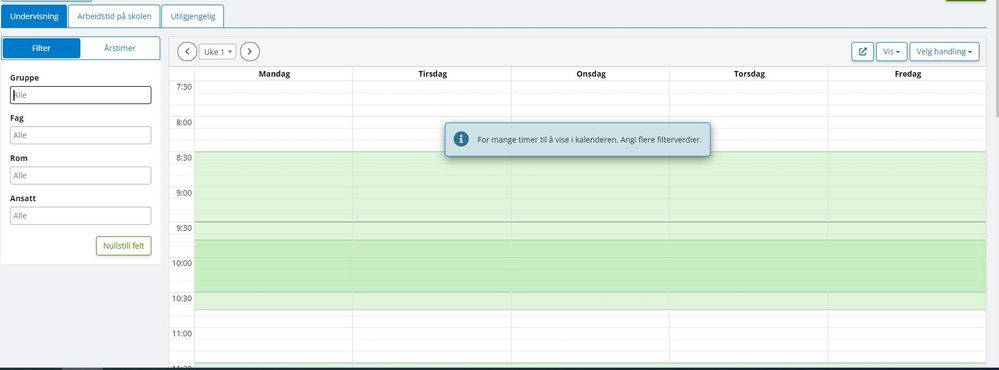999x370 pixels.
Task: Select the Årstimer panel tab
Action: point(120,48)
